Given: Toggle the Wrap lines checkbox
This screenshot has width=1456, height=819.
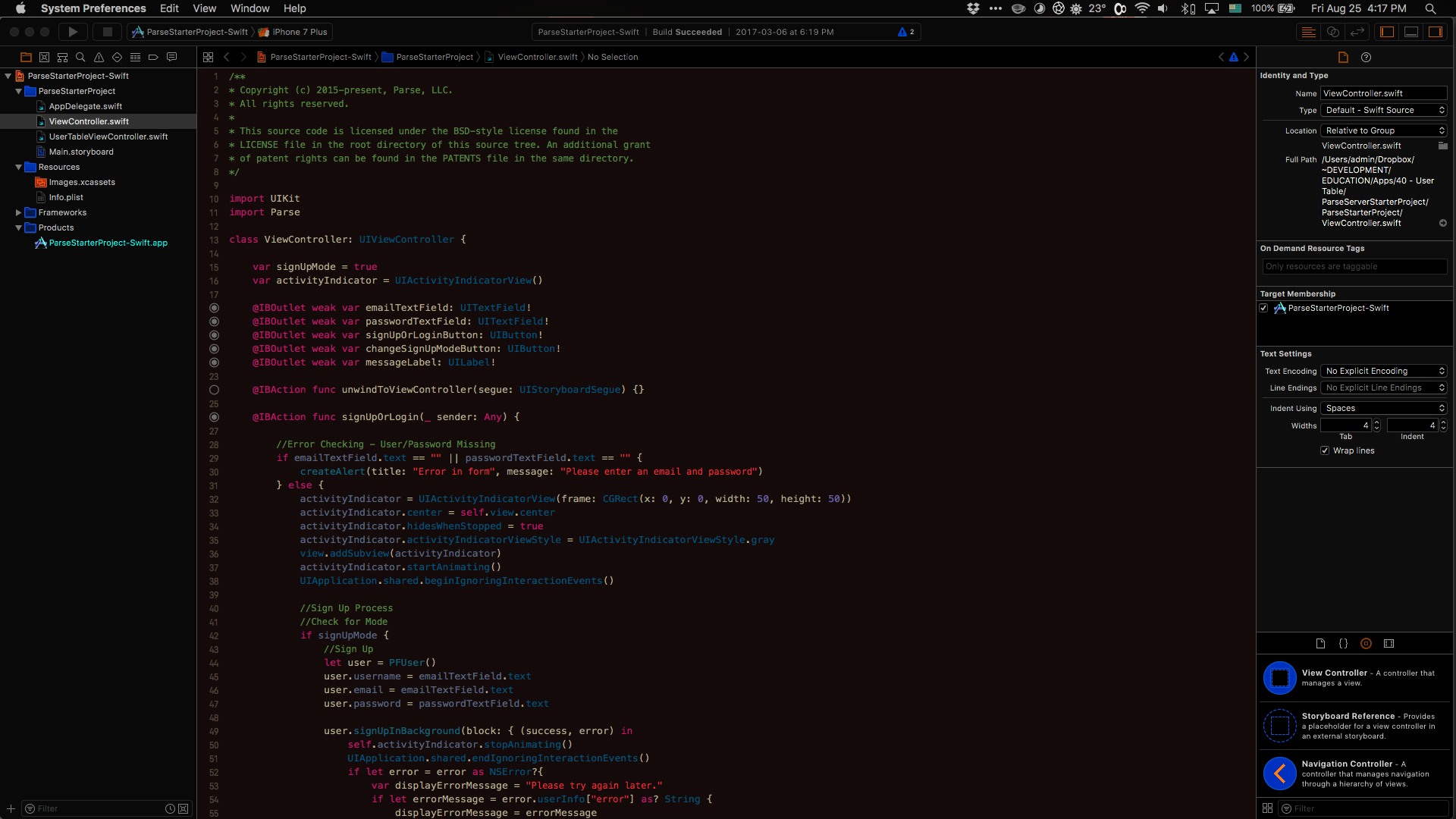Looking at the screenshot, I should tap(1325, 450).
